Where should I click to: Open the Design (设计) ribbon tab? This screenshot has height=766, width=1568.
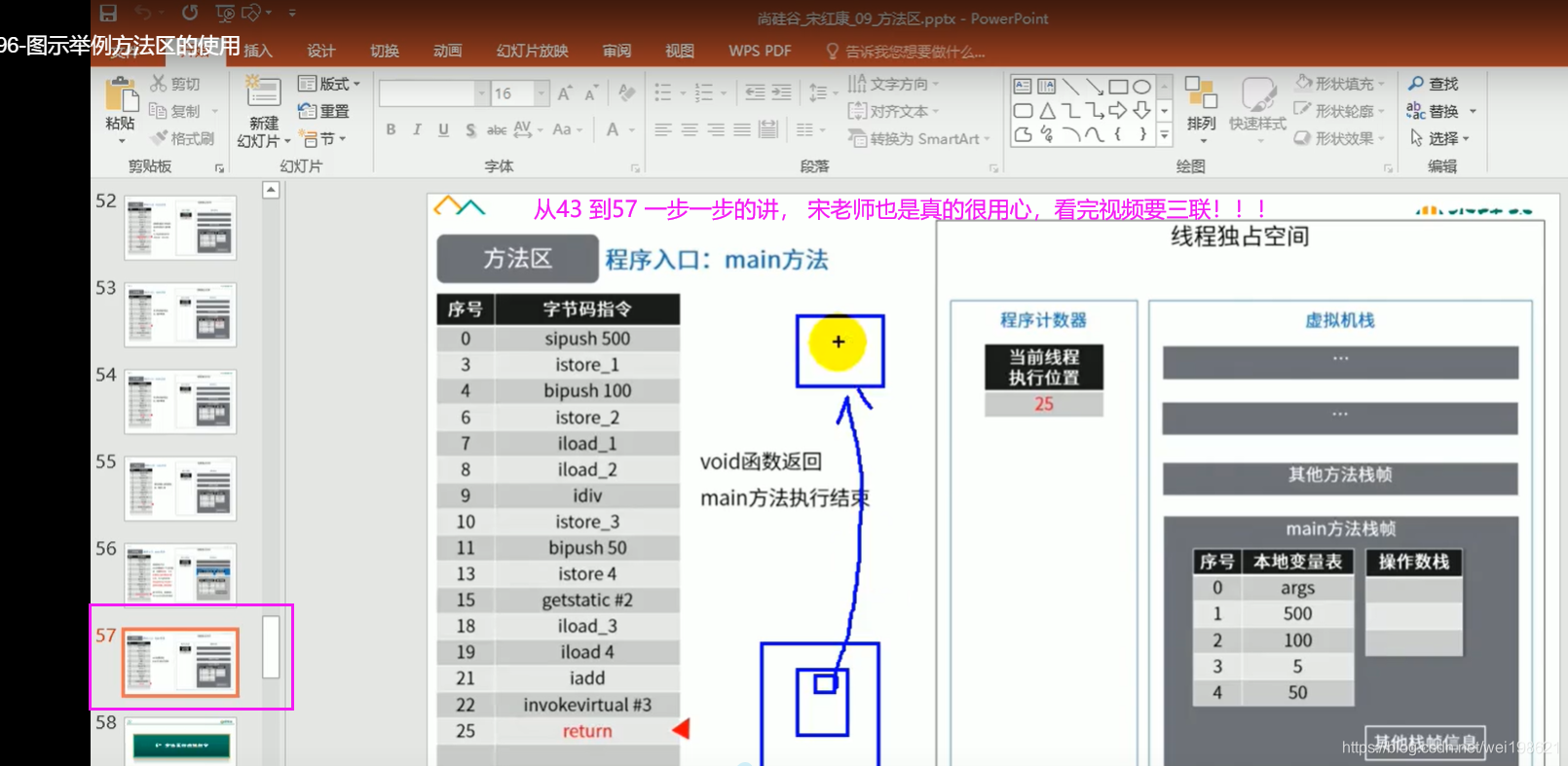click(x=321, y=51)
